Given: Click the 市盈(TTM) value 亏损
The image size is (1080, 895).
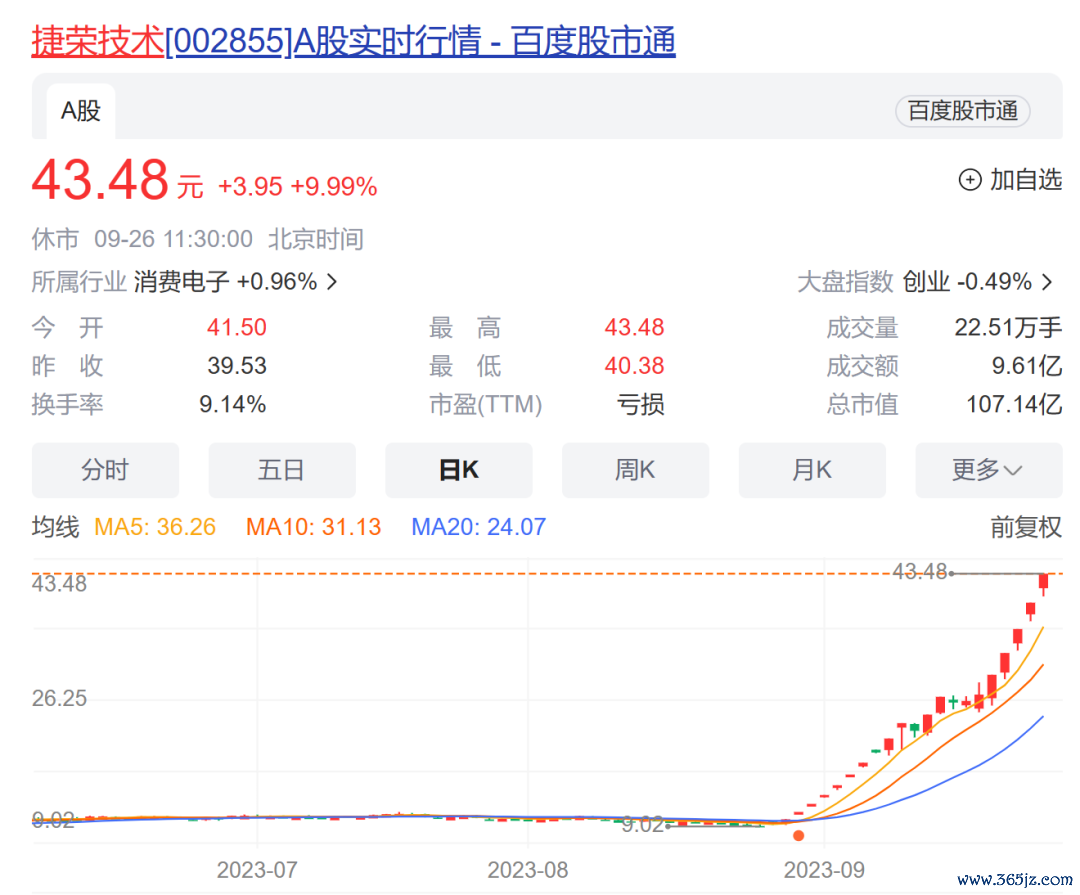Looking at the screenshot, I should 640,404.
